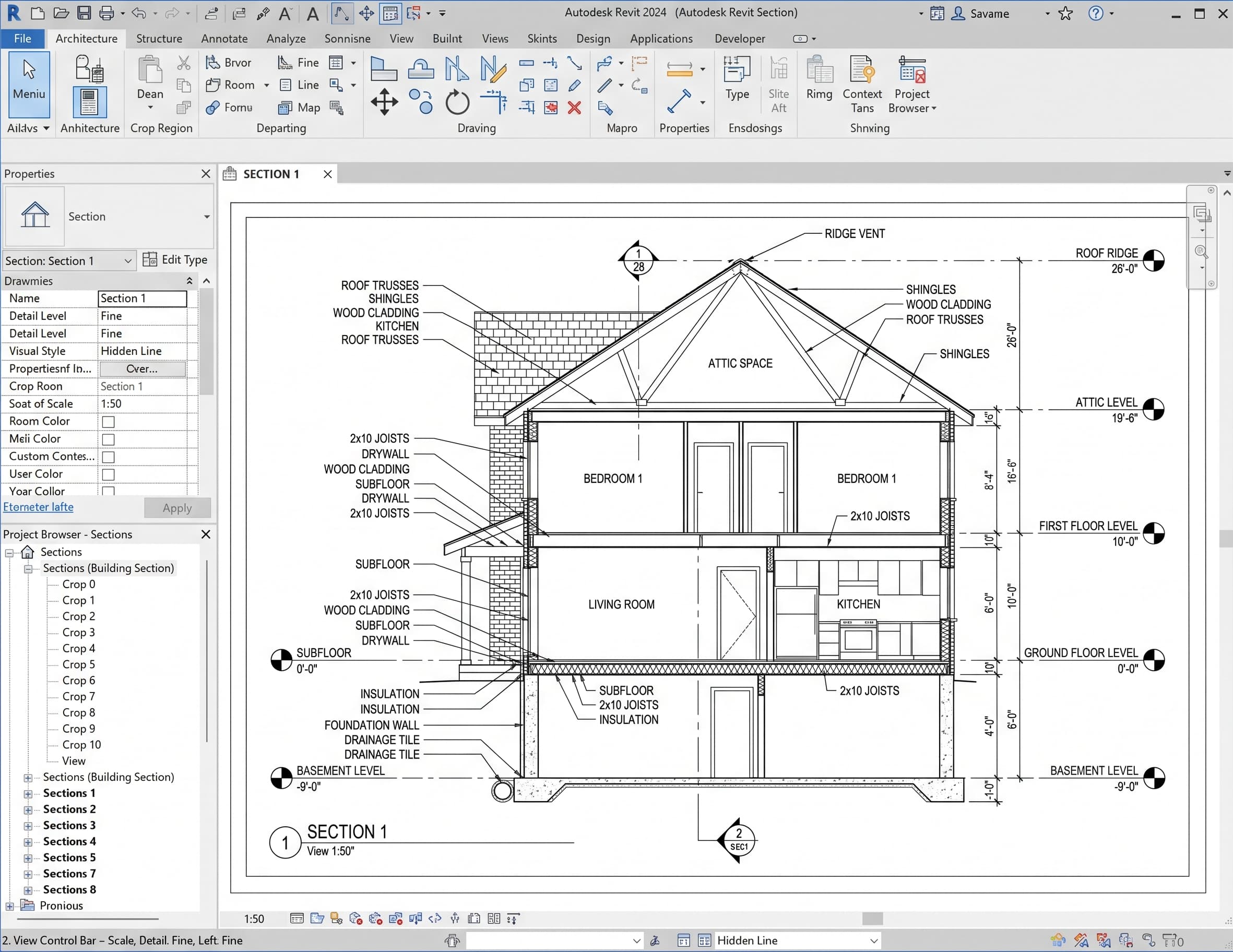The height and width of the screenshot is (952, 1233).
Task: Expand the Sections 3 tree node
Action: (x=28, y=826)
